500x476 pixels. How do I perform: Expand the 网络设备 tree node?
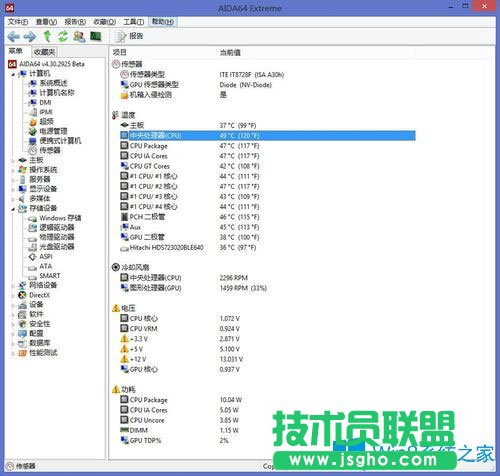13,286
